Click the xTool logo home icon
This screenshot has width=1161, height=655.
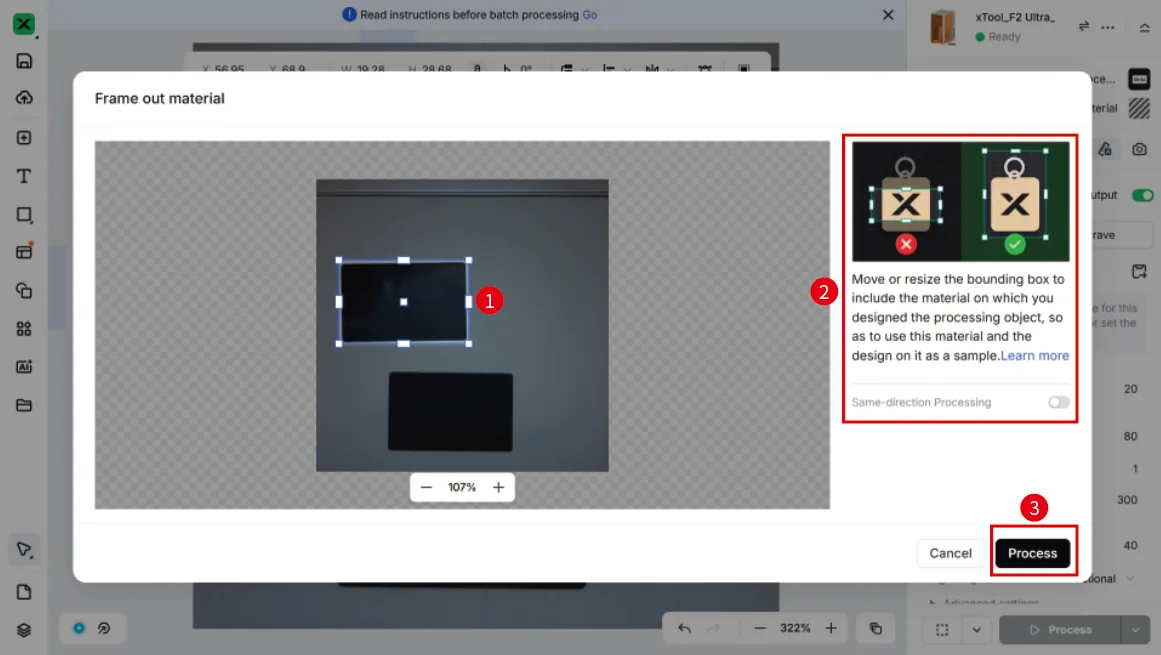coord(24,24)
